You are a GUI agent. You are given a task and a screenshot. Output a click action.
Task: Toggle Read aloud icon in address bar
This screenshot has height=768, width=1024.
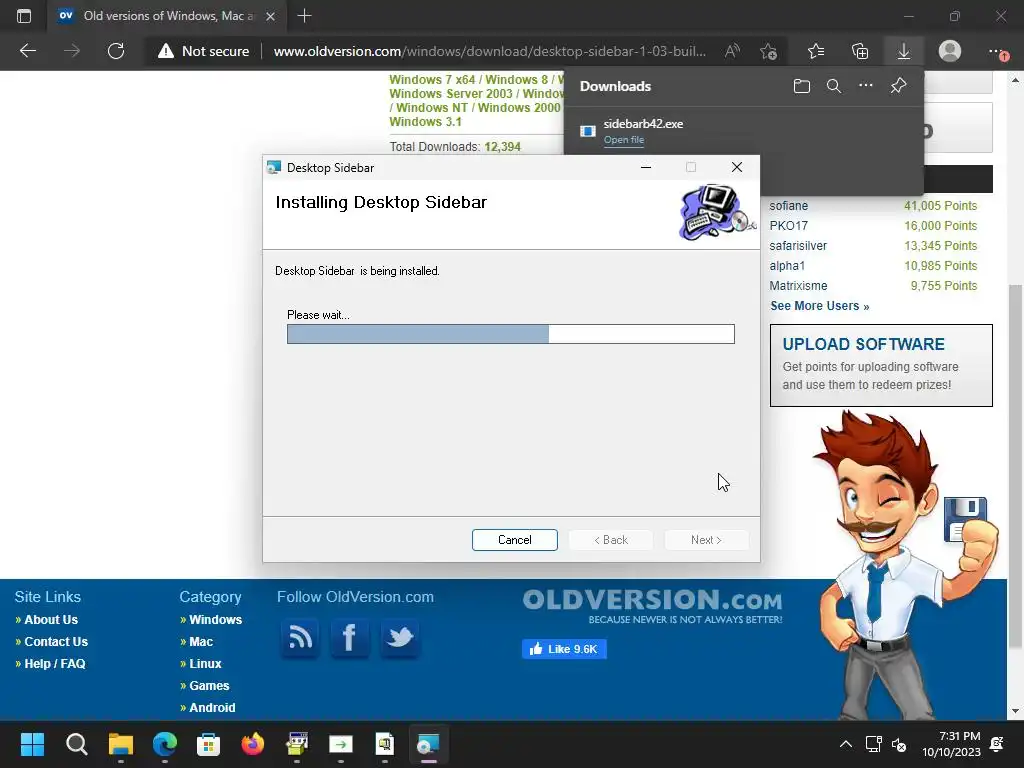tap(732, 51)
